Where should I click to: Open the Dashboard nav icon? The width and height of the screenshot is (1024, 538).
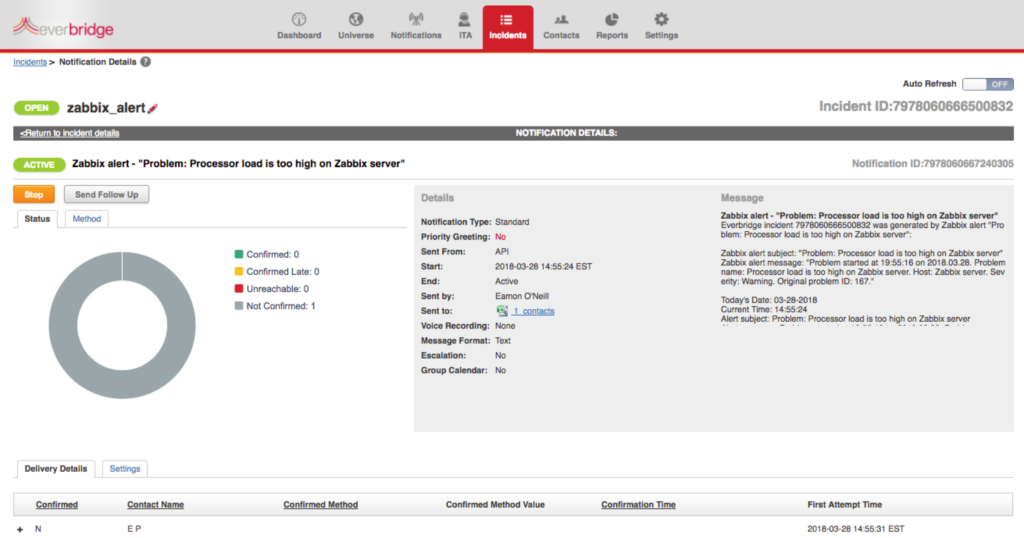298,20
